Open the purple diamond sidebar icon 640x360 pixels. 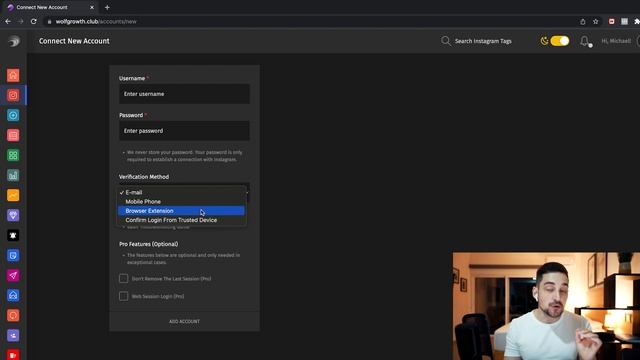pos(13,215)
